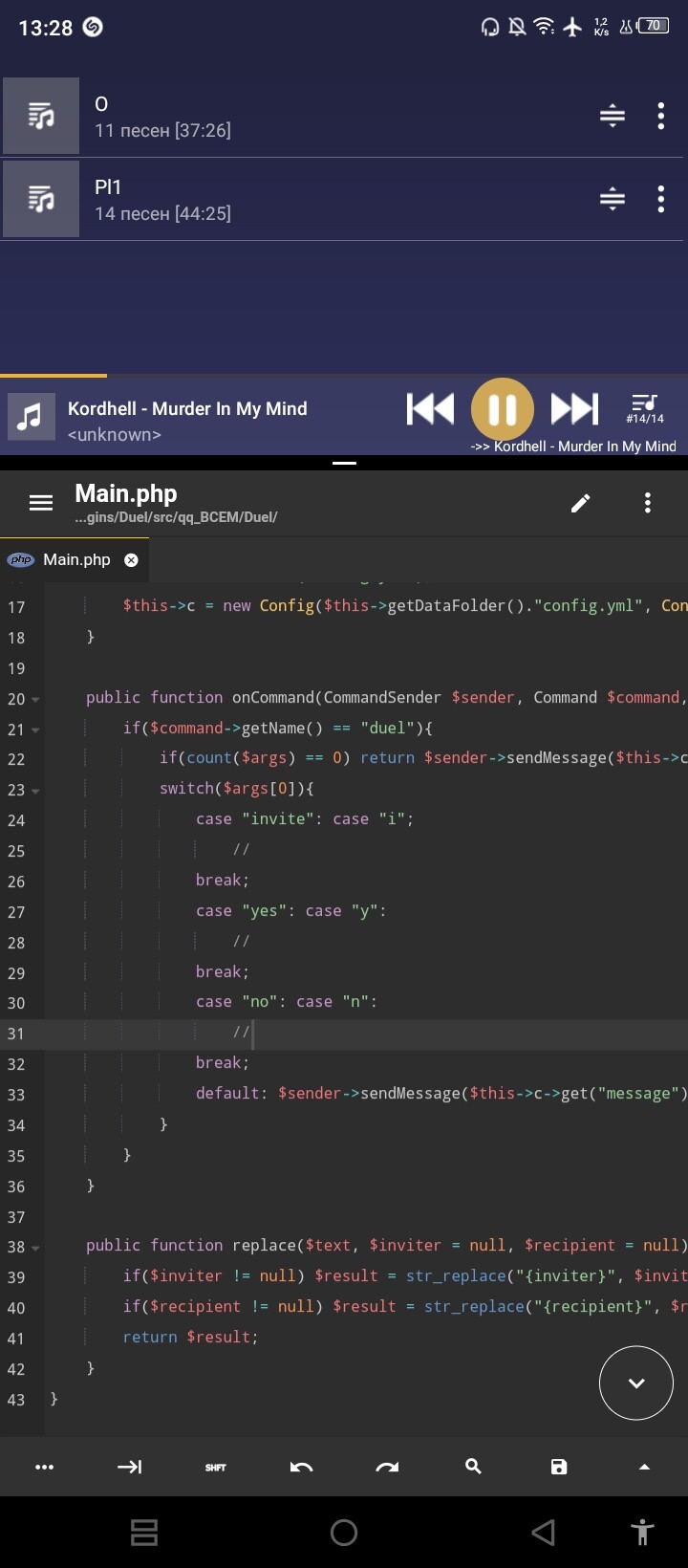Tap the pencil edit mode icon

pos(580,503)
